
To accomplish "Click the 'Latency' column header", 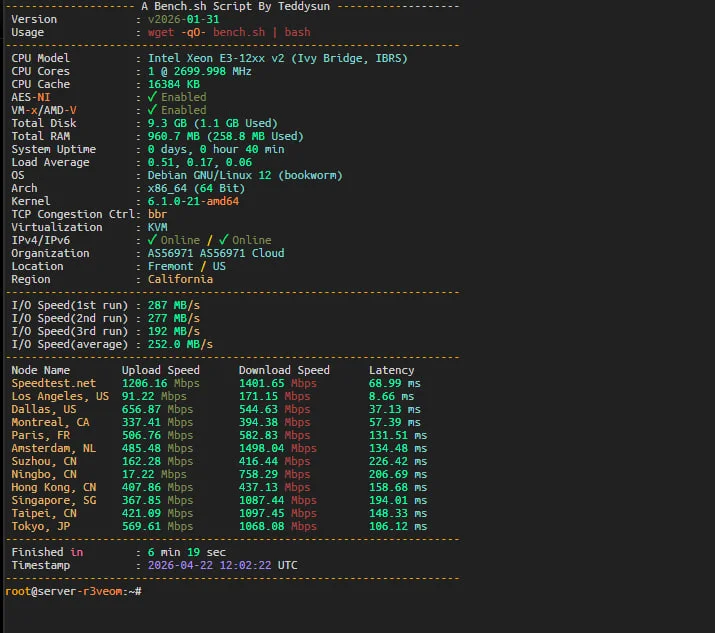I will (392, 370).
